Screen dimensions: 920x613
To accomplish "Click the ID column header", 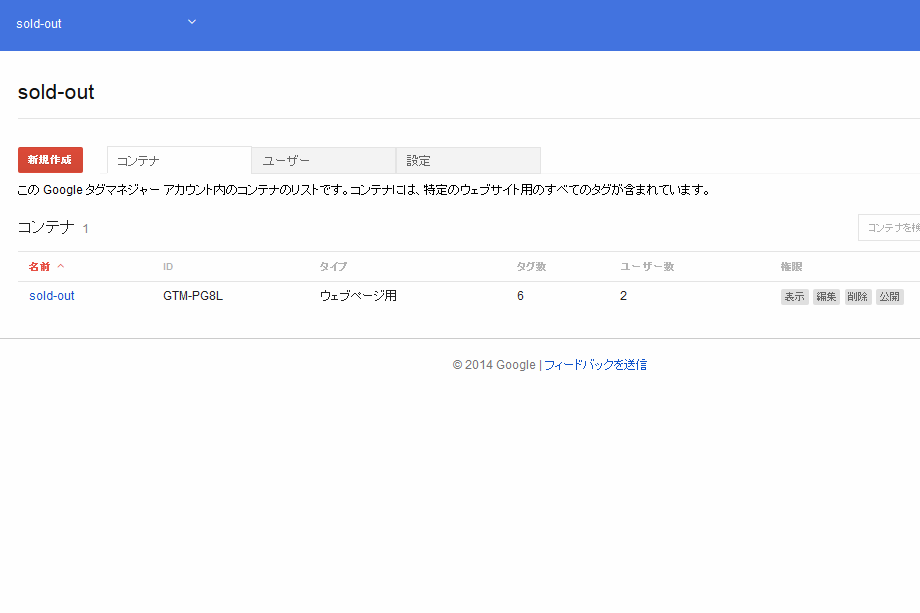I will (168, 267).
